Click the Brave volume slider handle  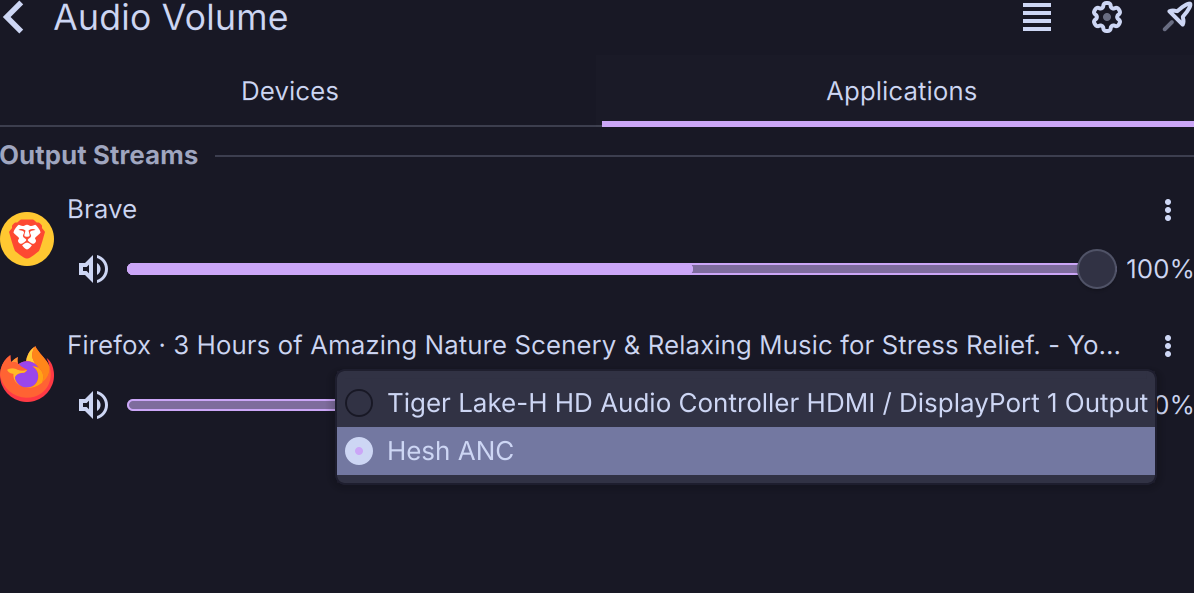(1097, 269)
